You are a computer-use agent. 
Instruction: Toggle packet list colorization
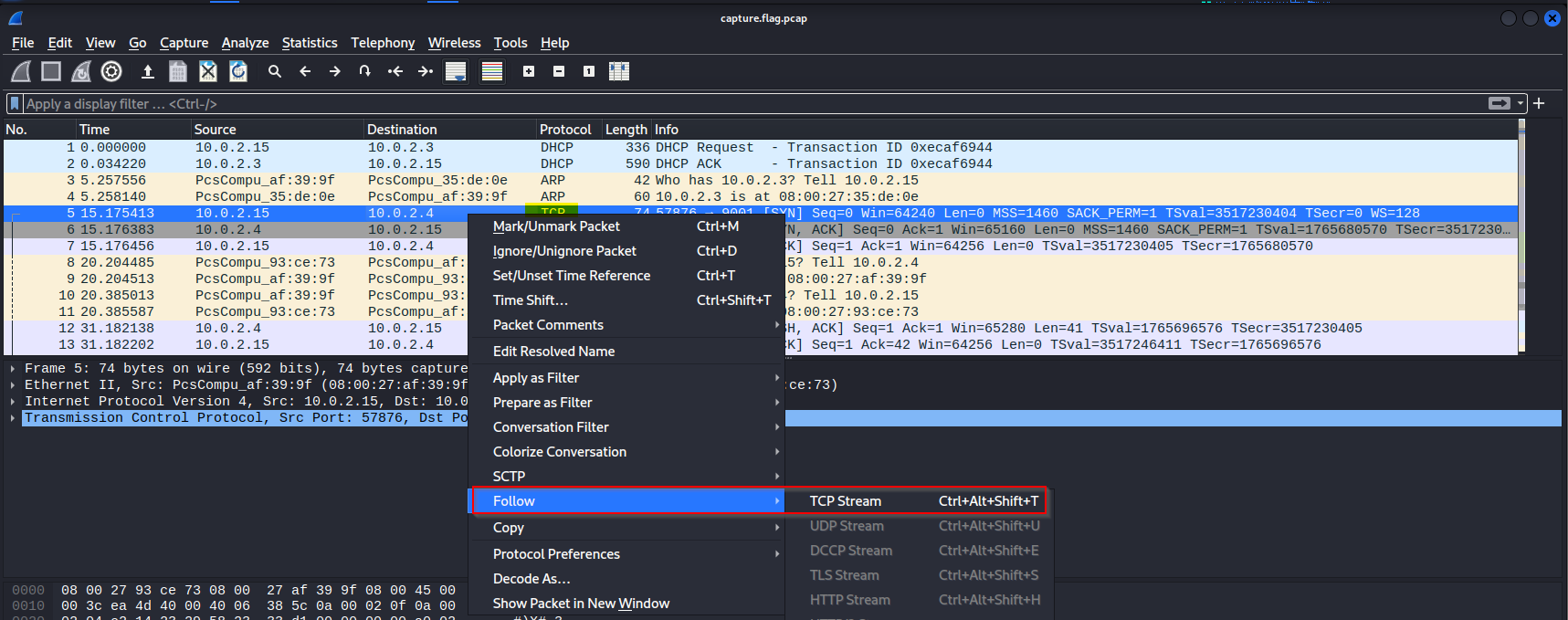tap(492, 71)
